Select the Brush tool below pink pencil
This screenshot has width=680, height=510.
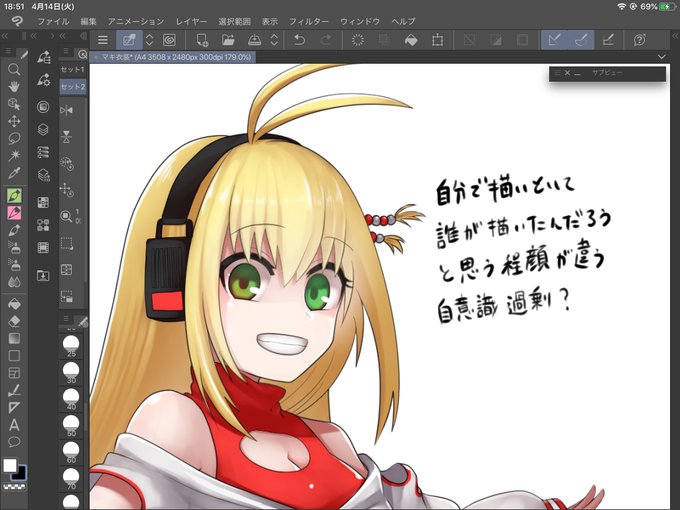point(14,230)
